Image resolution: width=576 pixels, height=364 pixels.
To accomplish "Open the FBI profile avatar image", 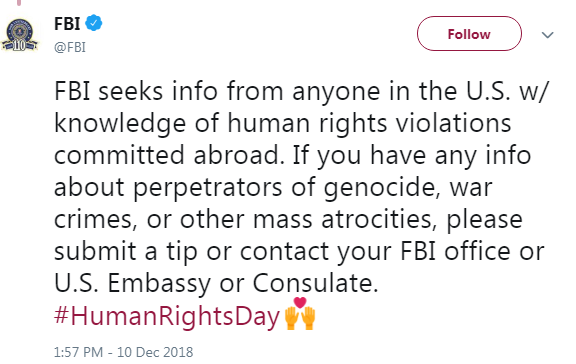I will click(x=19, y=35).
